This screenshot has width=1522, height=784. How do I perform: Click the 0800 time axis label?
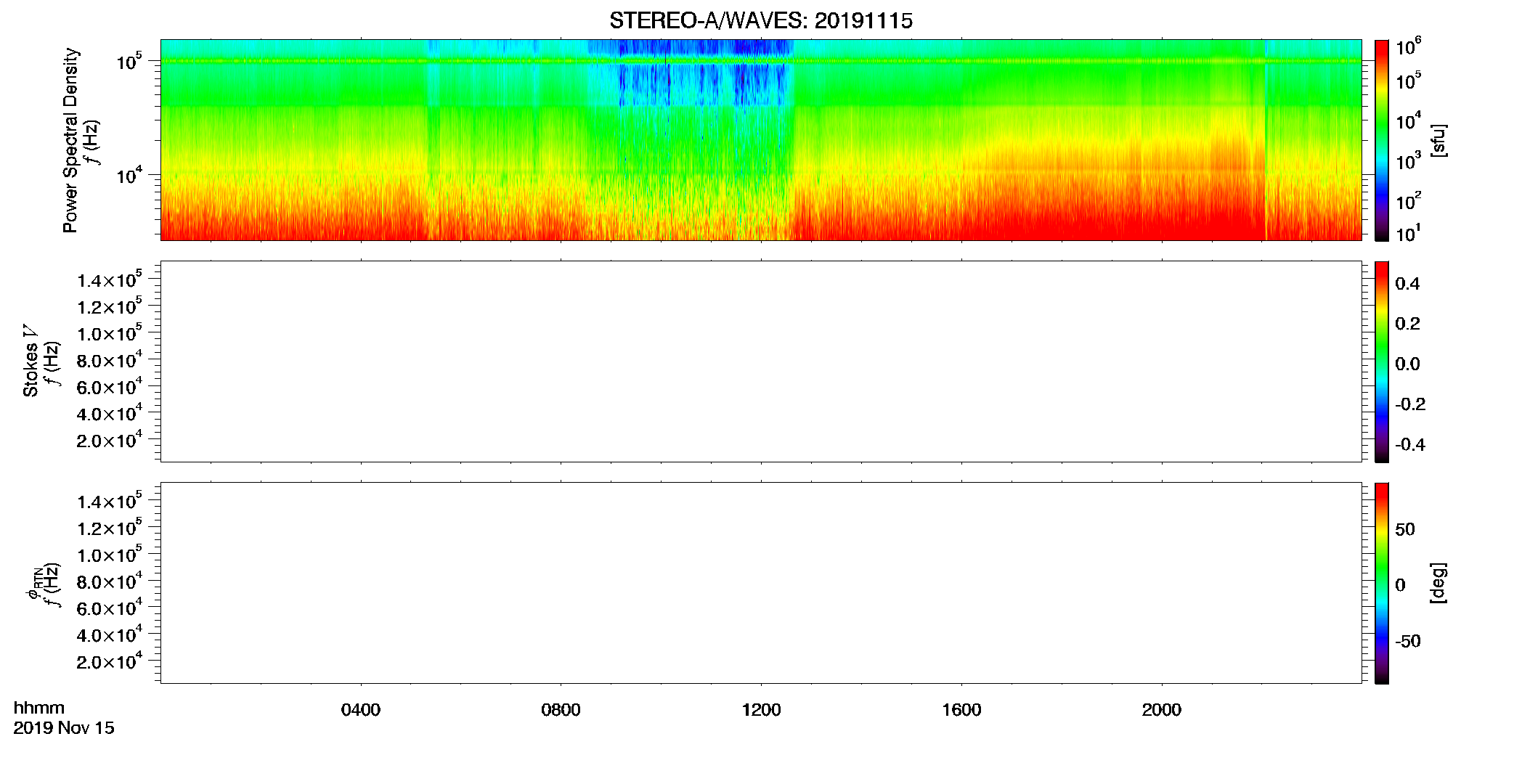click(x=561, y=710)
